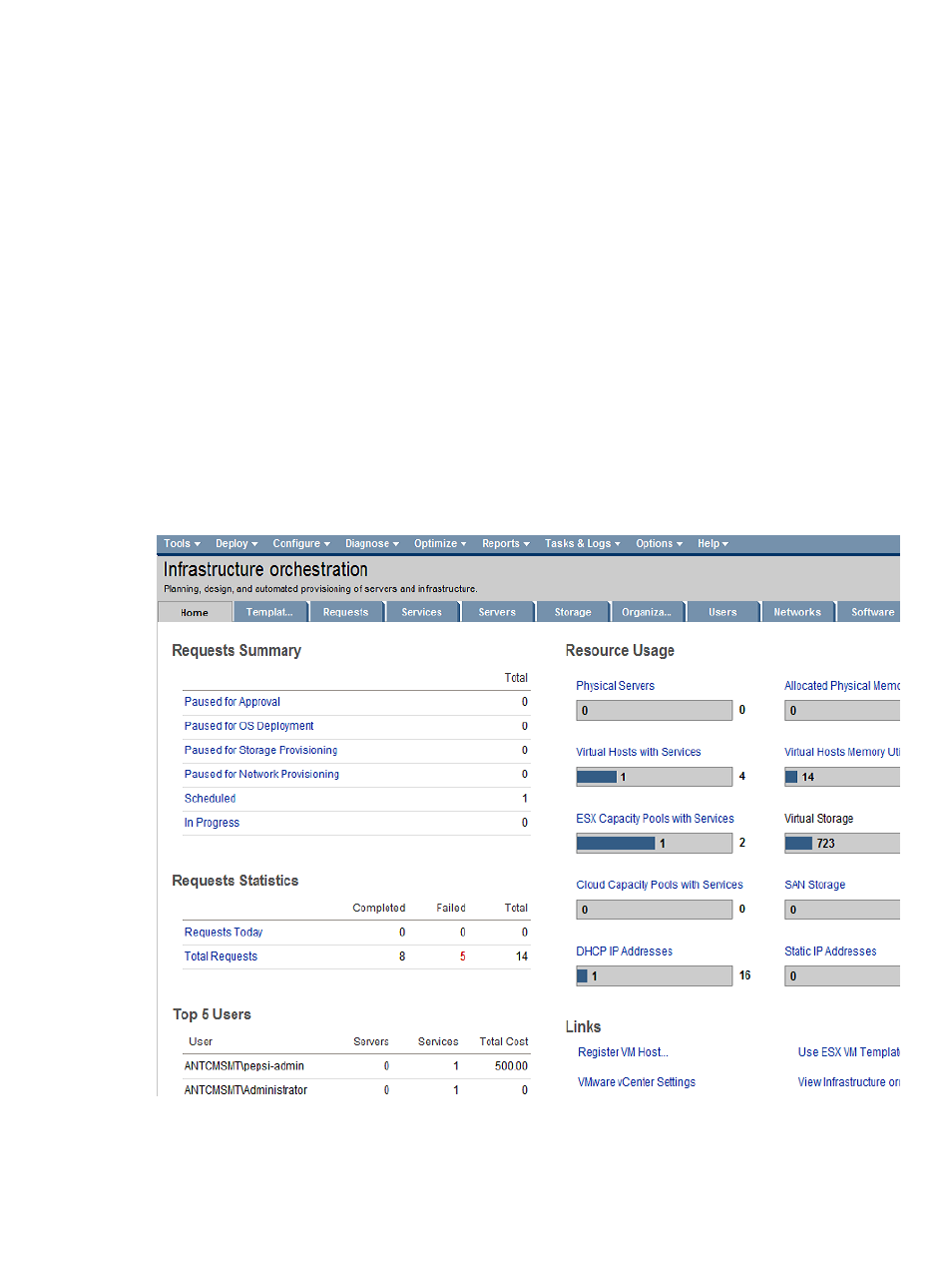Viewport: 952px width, 1268px height.
Task: View Scheduled requests
Action: pyautogui.click(x=211, y=799)
